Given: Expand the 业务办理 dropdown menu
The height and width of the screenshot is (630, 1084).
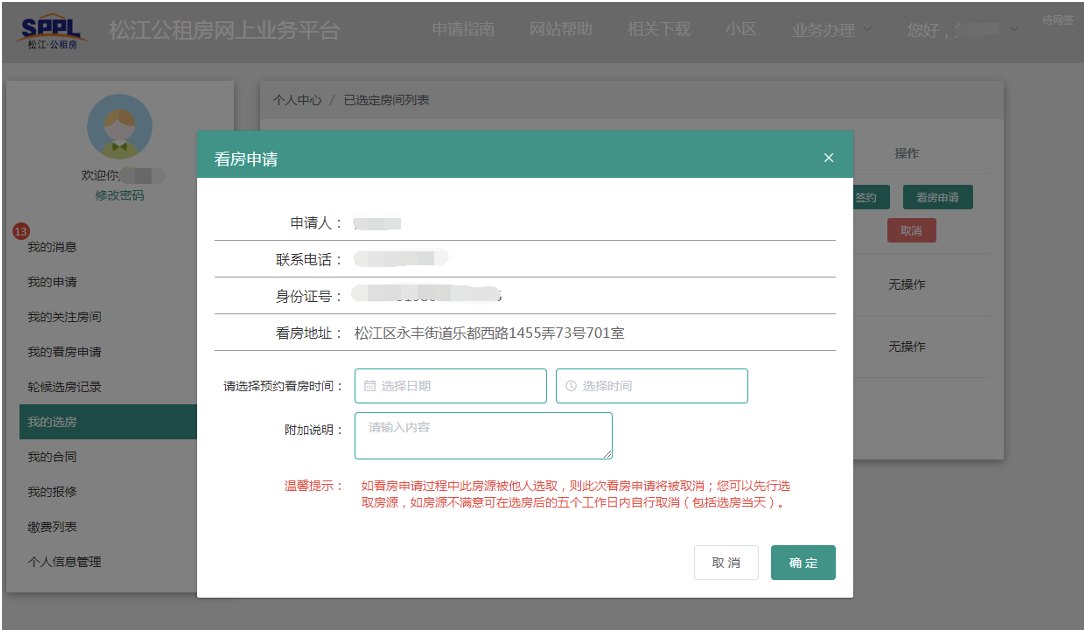Looking at the screenshot, I should pos(830,30).
